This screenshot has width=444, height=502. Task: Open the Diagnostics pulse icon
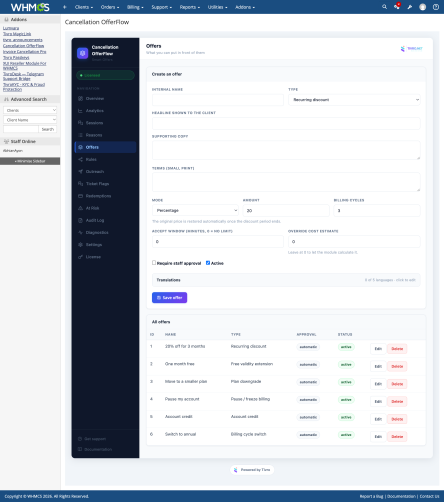[x=80, y=232]
